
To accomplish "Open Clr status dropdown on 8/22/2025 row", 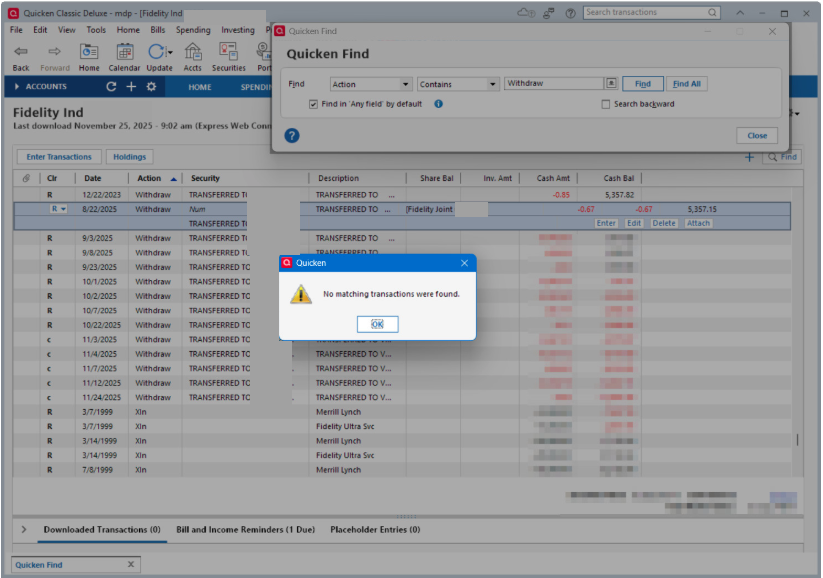I will coord(64,209).
